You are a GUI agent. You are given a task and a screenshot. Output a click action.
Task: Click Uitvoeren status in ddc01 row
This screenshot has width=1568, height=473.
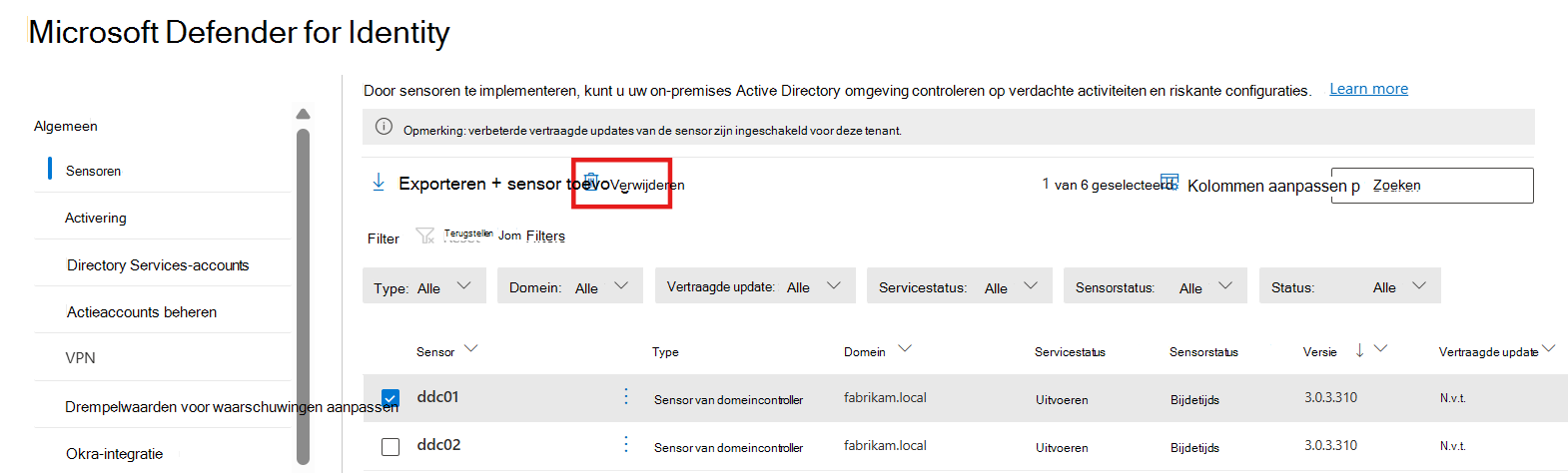1062,400
